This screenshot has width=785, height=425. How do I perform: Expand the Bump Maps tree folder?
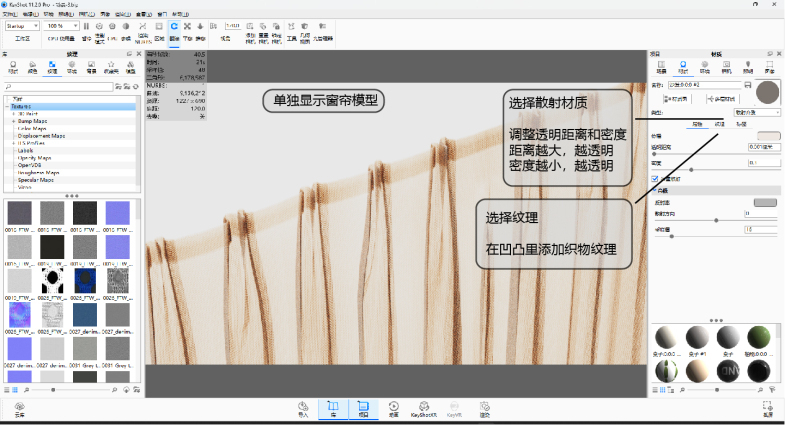[14, 121]
